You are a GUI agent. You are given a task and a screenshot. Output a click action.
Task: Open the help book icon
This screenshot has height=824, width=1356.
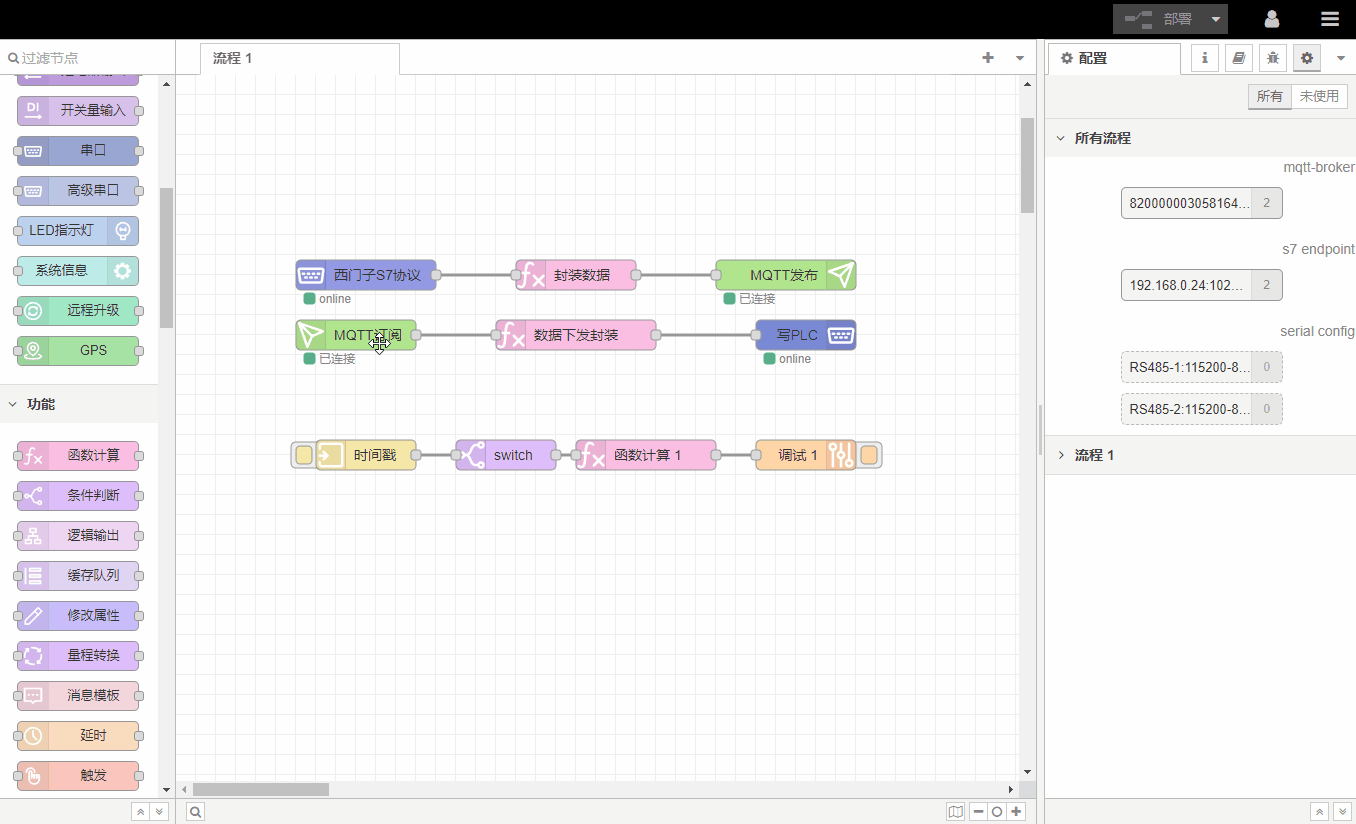[x=1238, y=58]
